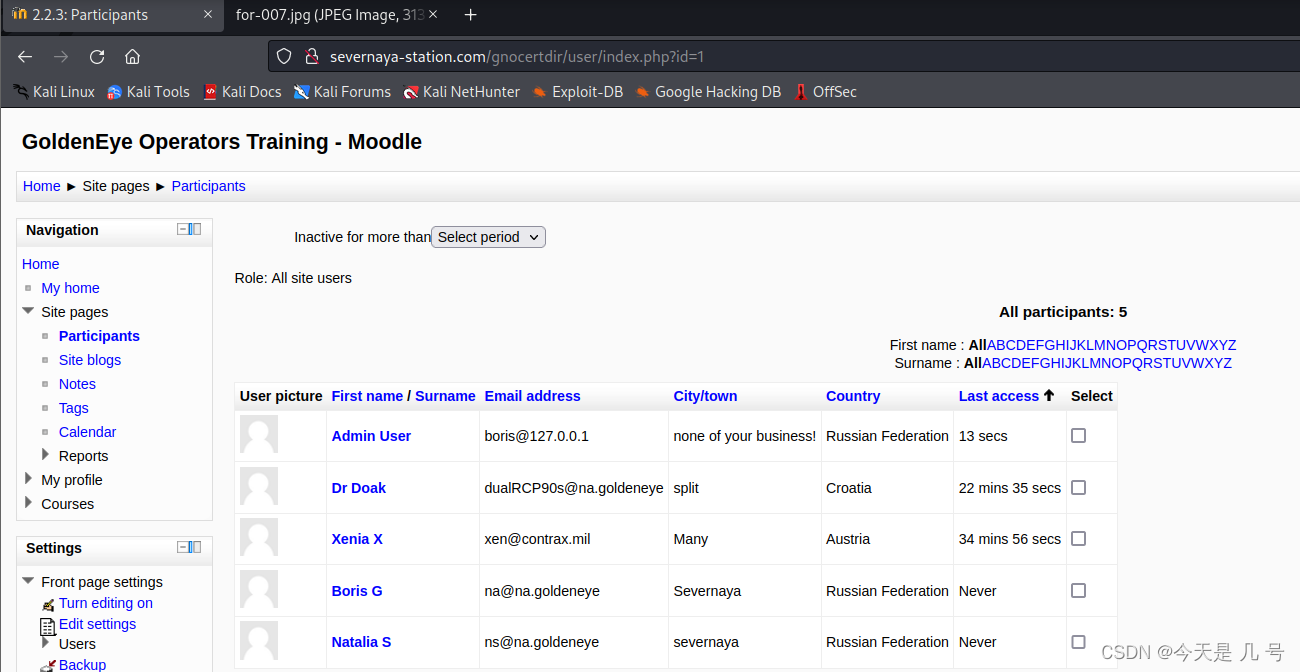This screenshot has height=672, width=1300.
Task: Hide the Navigation block with its minus icon
Action: [x=183, y=229]
